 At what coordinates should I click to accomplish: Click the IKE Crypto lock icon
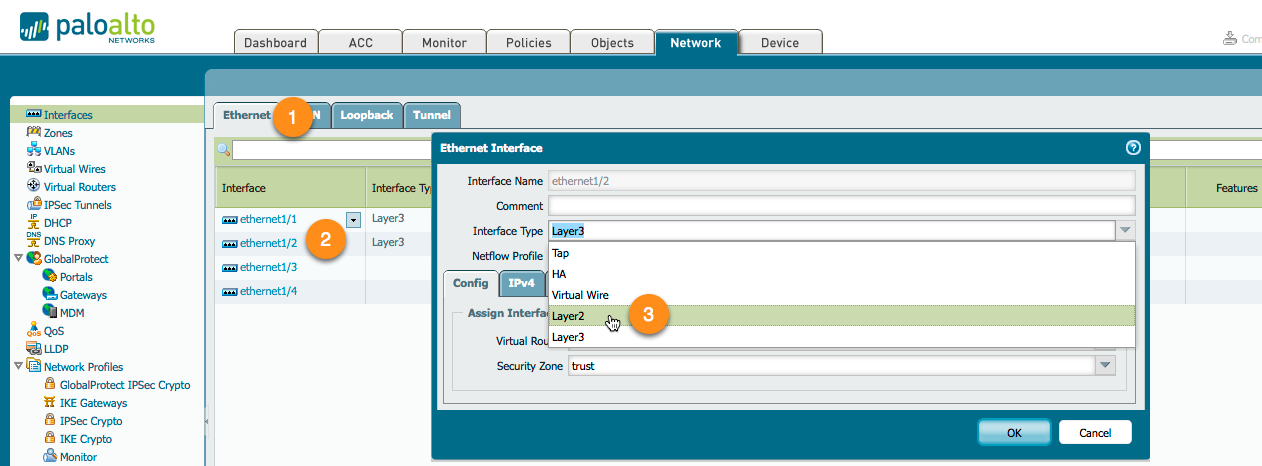tap(50, 439)
